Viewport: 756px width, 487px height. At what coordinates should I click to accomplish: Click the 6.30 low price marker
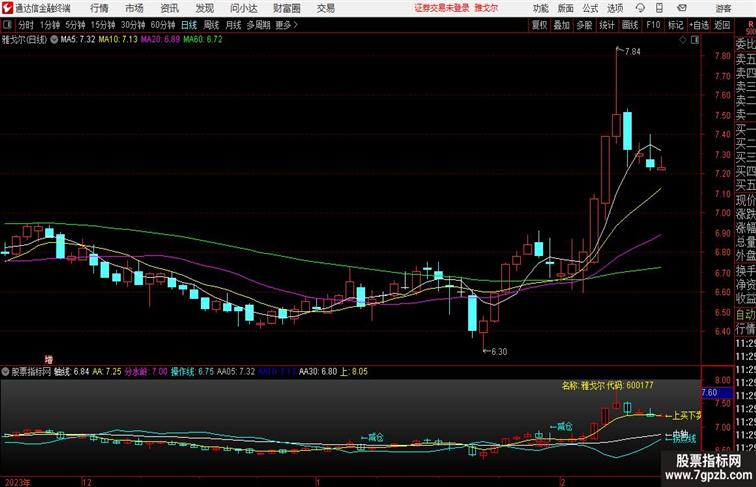tap(499, 352)
